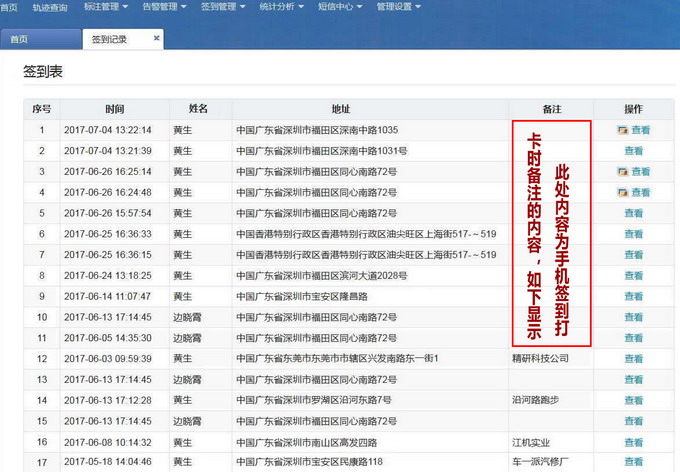Click 查看 for the 车一派汽修厂 entry
680x472 pixels.
tap(634, 462)
